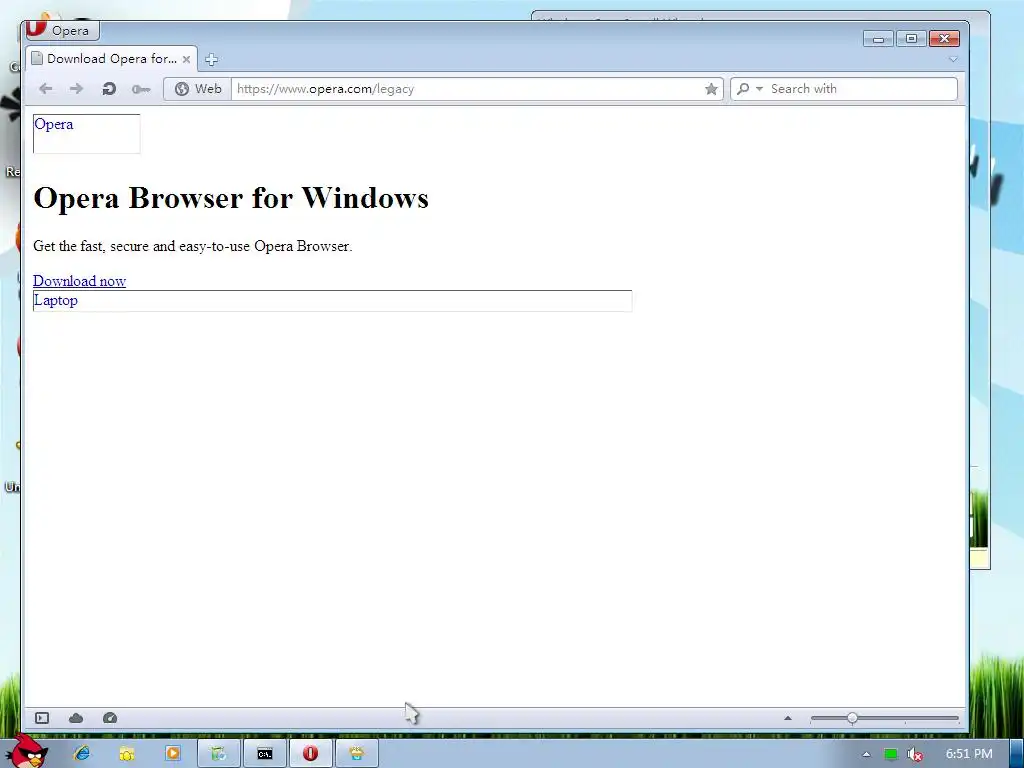Go forward with the forward arrow

click(76, 89)
